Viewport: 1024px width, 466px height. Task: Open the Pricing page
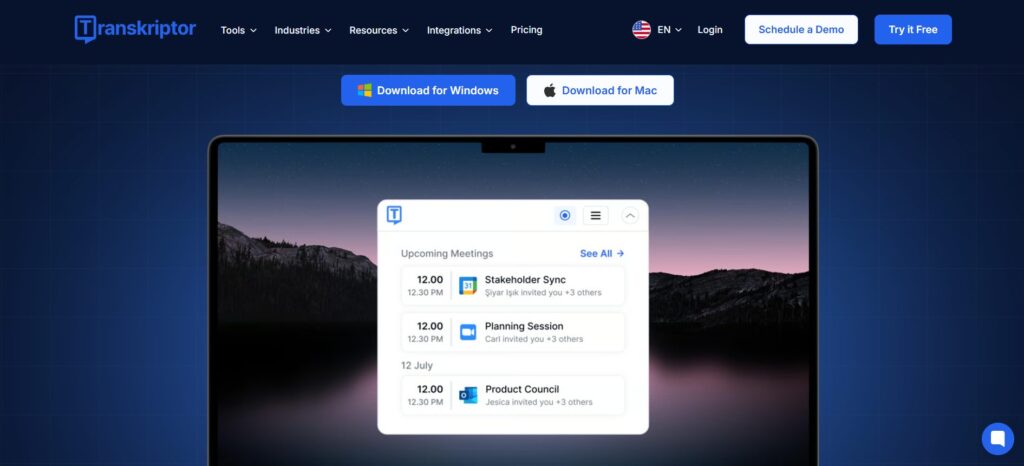point(526,30)
